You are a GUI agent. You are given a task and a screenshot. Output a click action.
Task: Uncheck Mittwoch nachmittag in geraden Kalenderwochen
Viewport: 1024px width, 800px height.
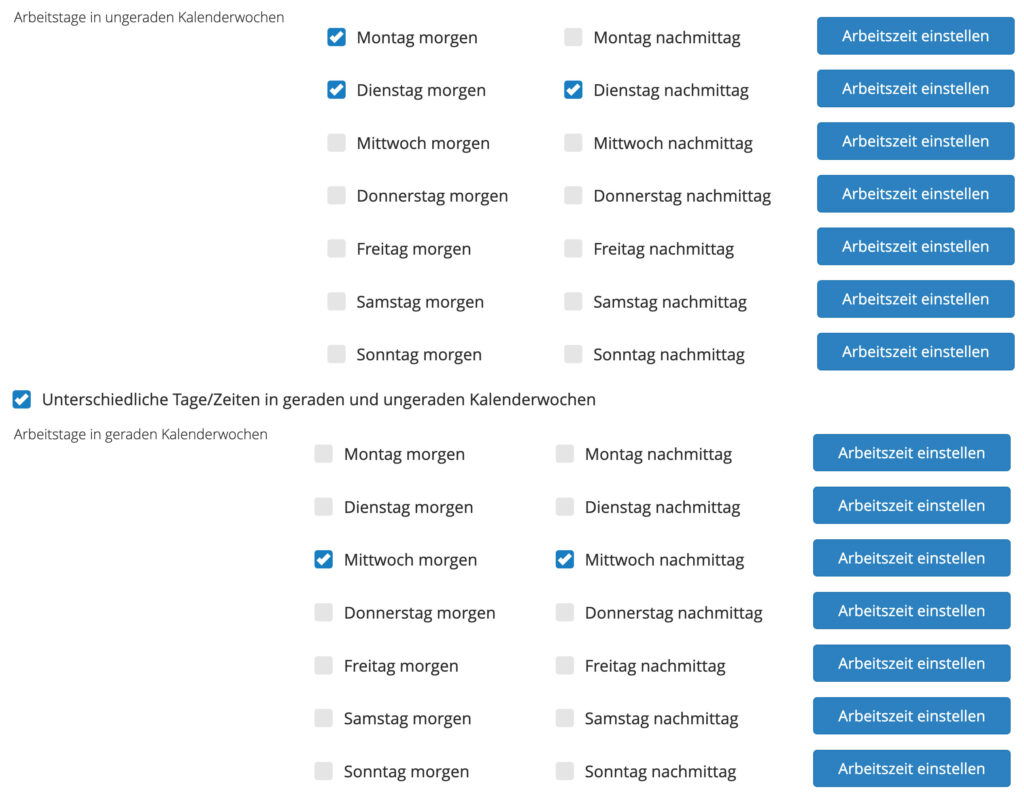click(565, 560)
